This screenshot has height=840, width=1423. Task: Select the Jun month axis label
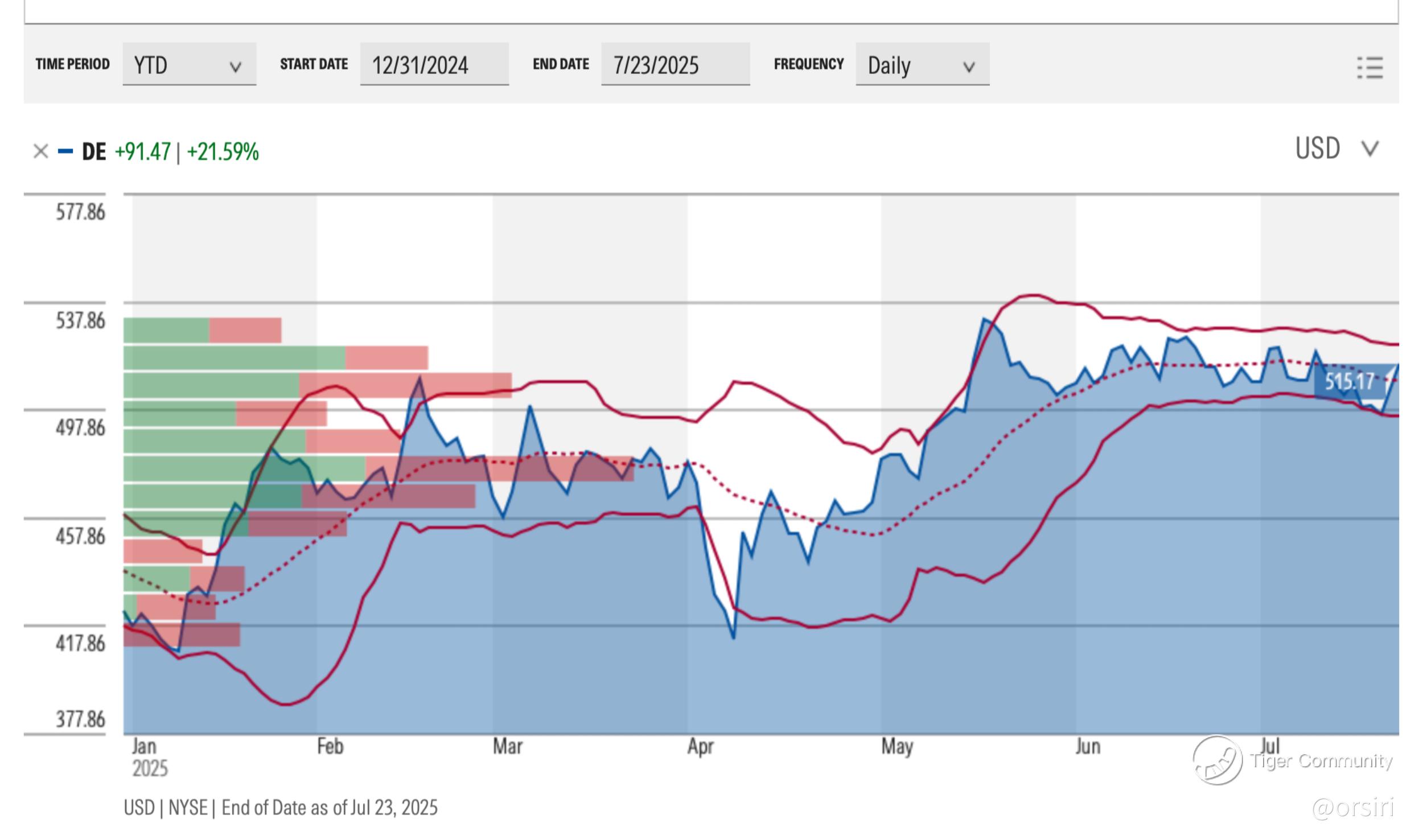1087,746
